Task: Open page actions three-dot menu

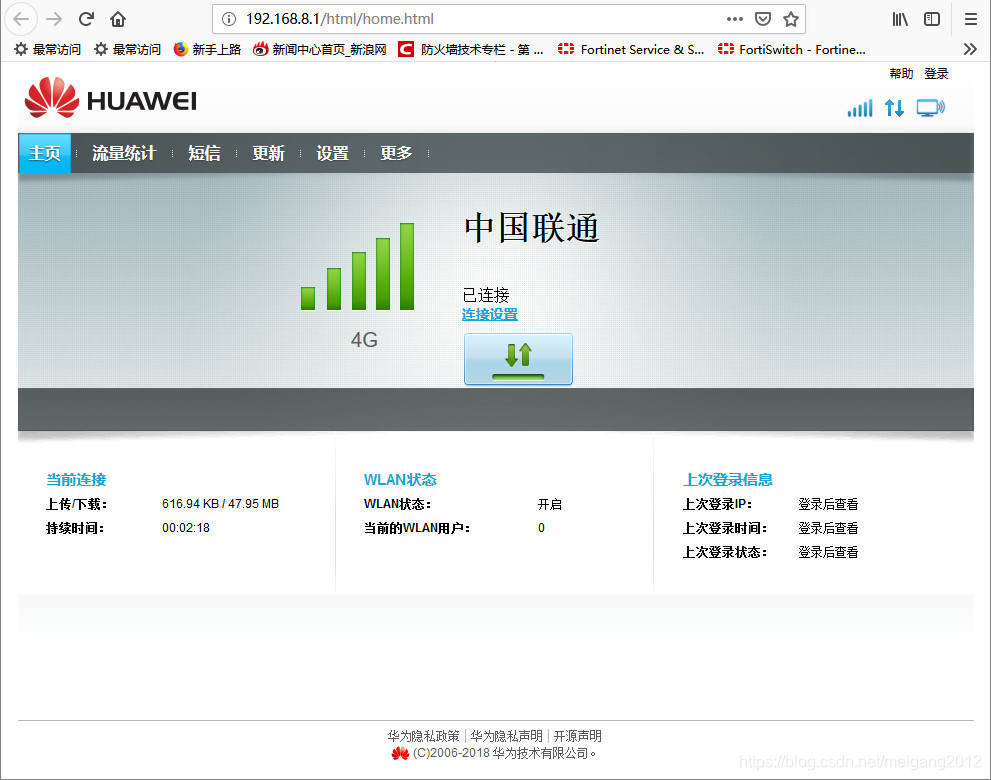Action: [x=734, y=19]
